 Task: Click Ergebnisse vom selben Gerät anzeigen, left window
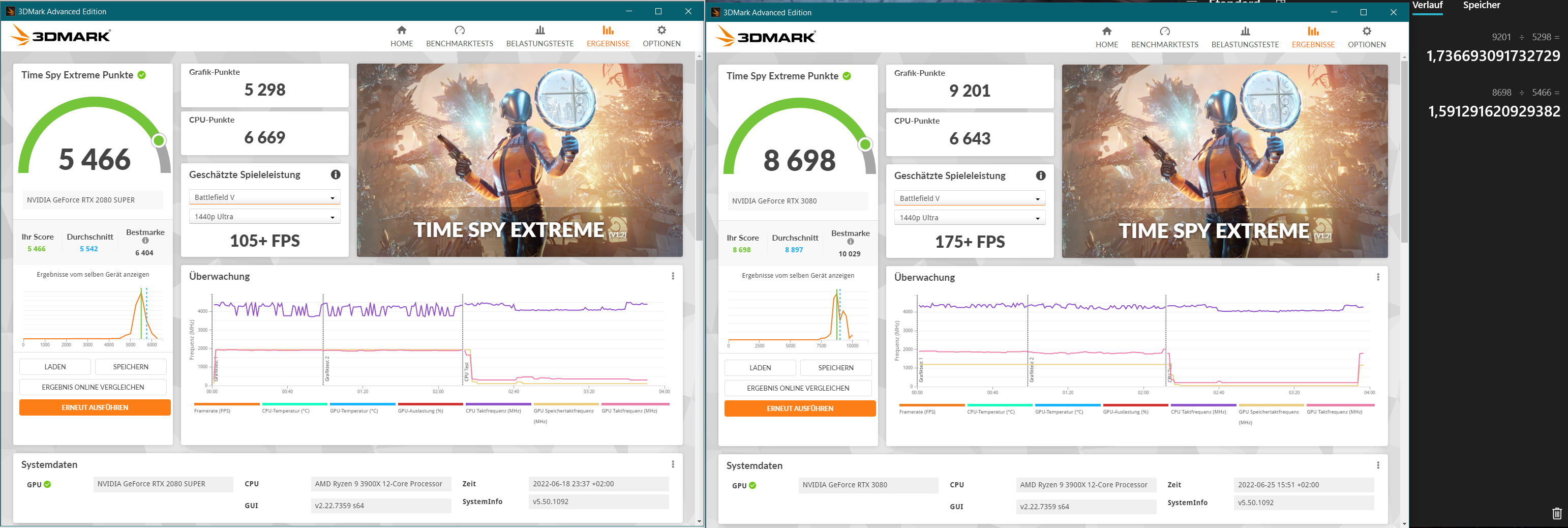pyautogui.click(x=93, y=275)
